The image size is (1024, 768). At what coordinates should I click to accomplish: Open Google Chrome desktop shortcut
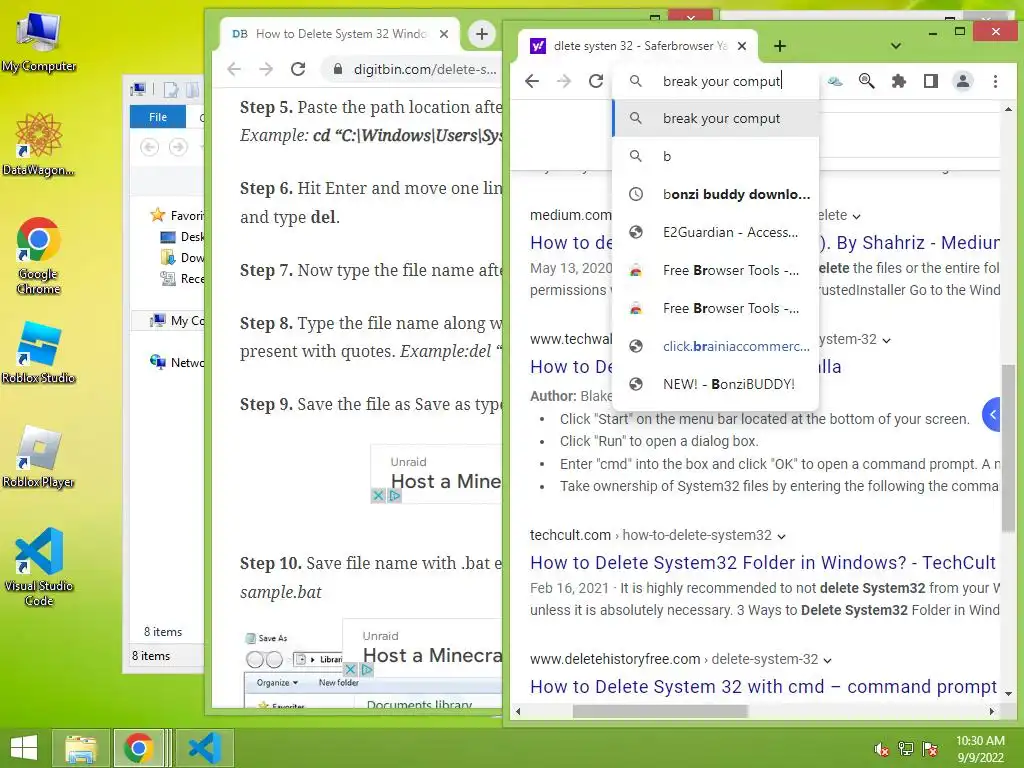click(38, 255)
